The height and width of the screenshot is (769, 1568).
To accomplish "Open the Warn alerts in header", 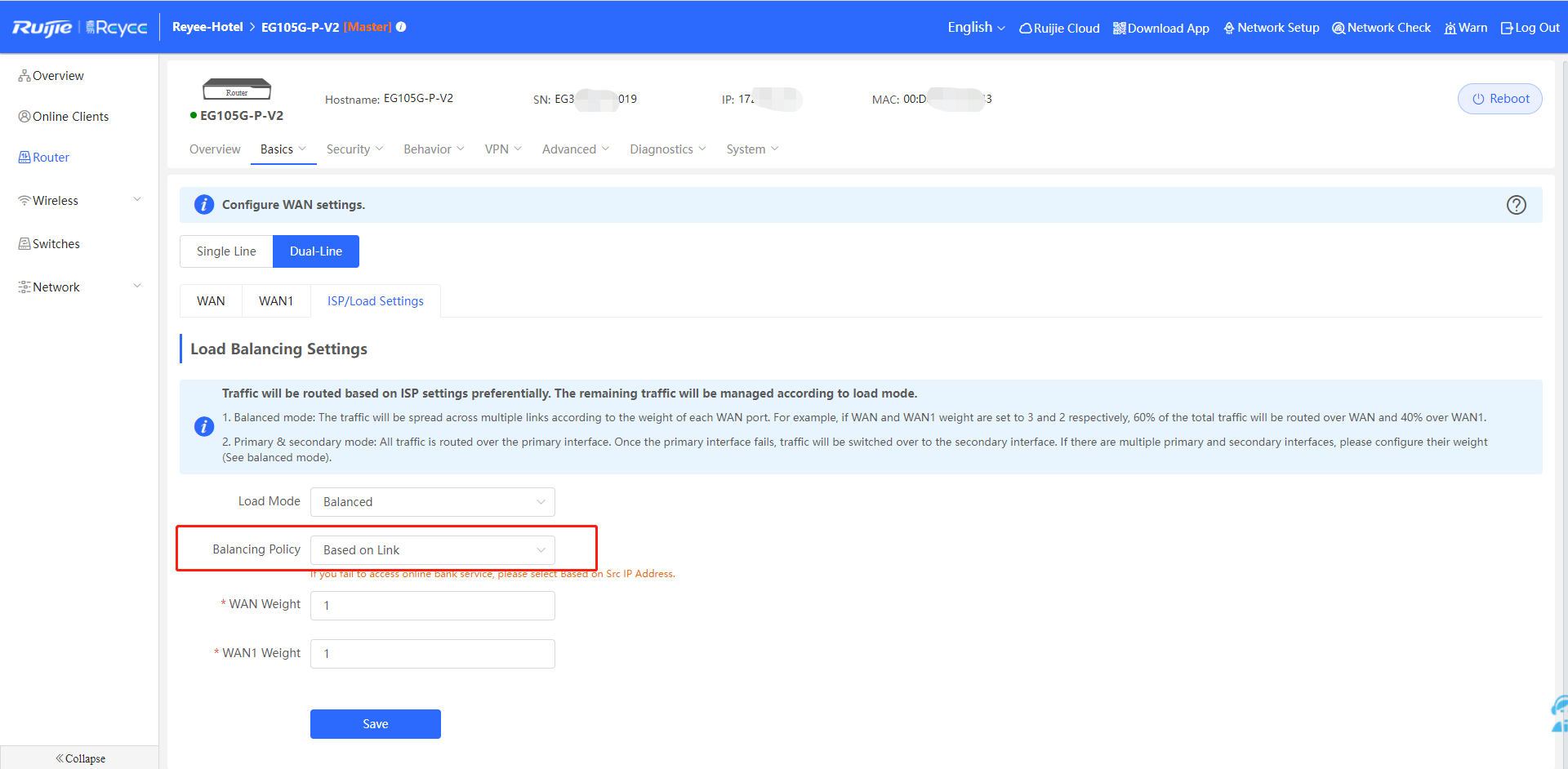I will (x=1466, y=28).
